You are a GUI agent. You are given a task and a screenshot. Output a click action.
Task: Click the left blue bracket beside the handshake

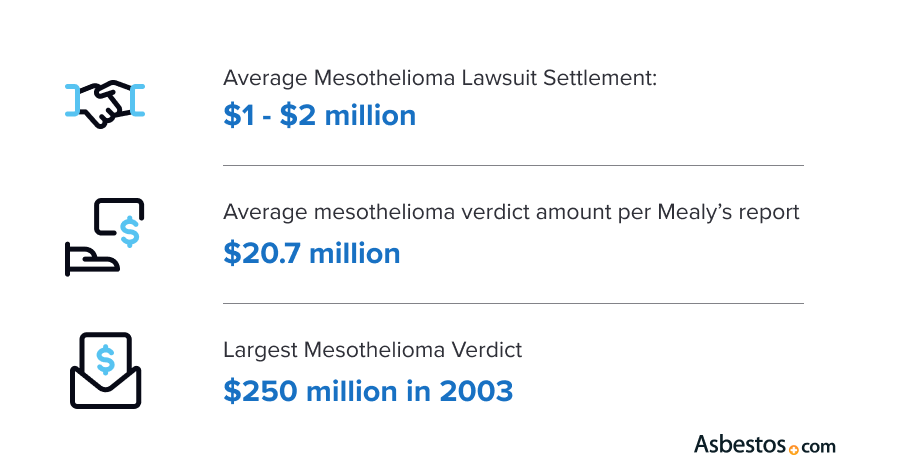point(71,100)
